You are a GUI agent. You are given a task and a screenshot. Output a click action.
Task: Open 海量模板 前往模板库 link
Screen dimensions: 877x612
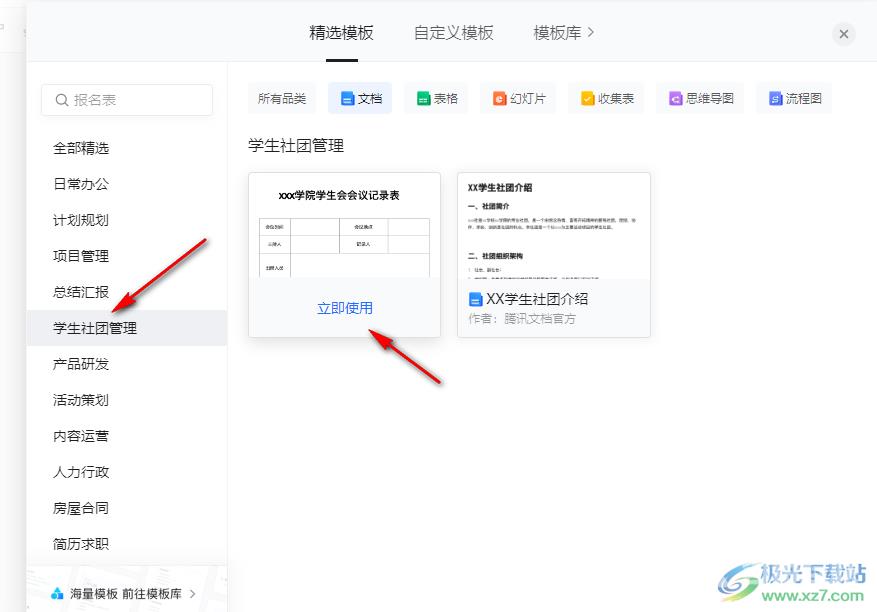tap(123, 594)
